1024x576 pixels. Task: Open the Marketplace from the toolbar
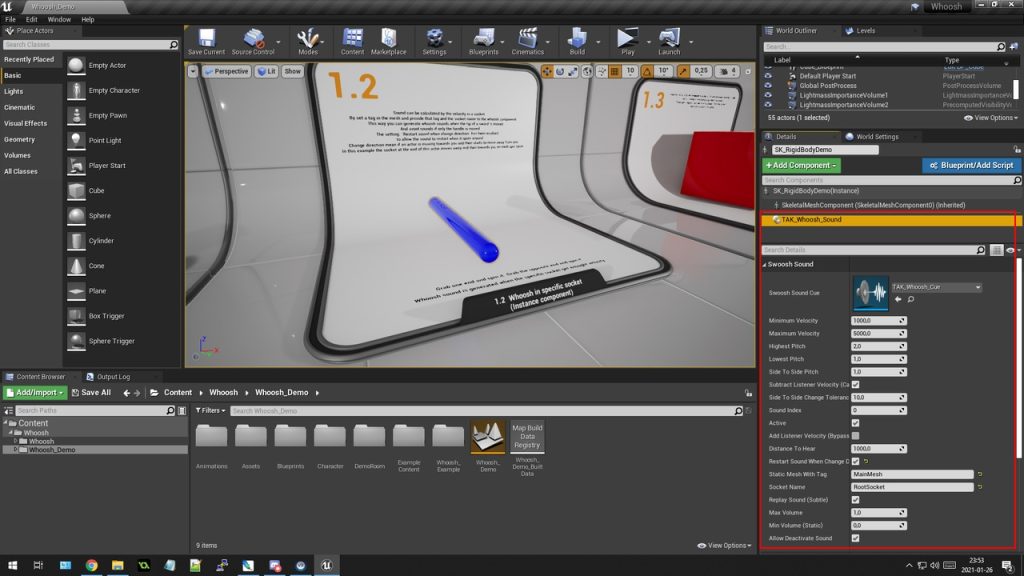tap(388, 39)
